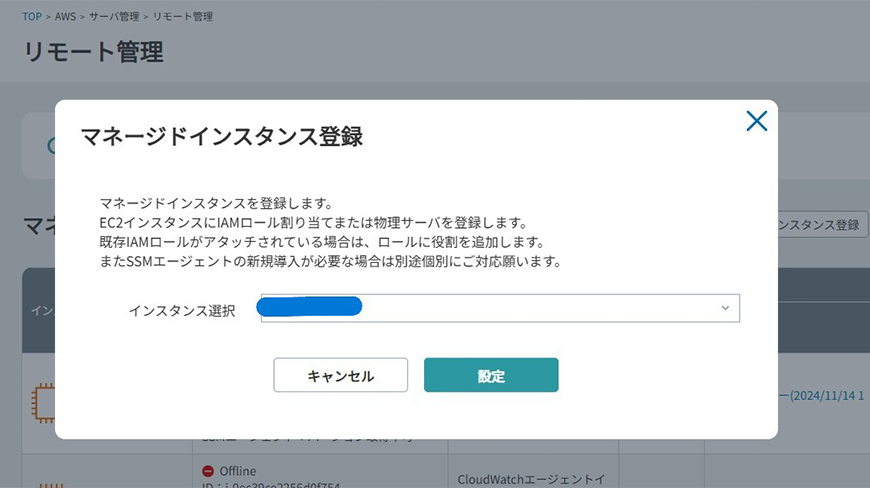Confirm with the 設定 button
This screenshot has height=488, width=870.
tap(491, 375)
